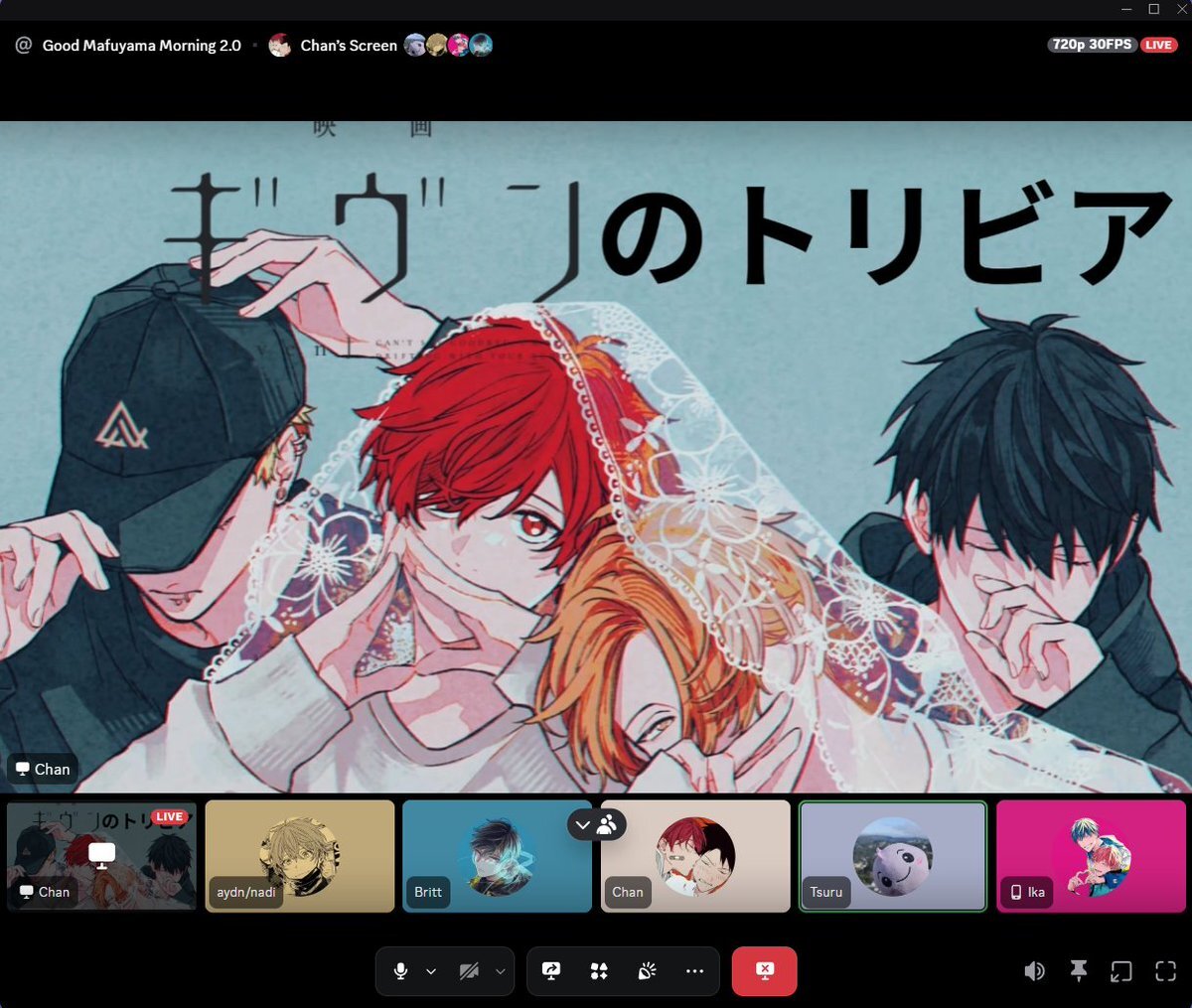Screen dimensions: 1192x1008
Task: Collapse the participants strip chevron
Action: [583, 824]
